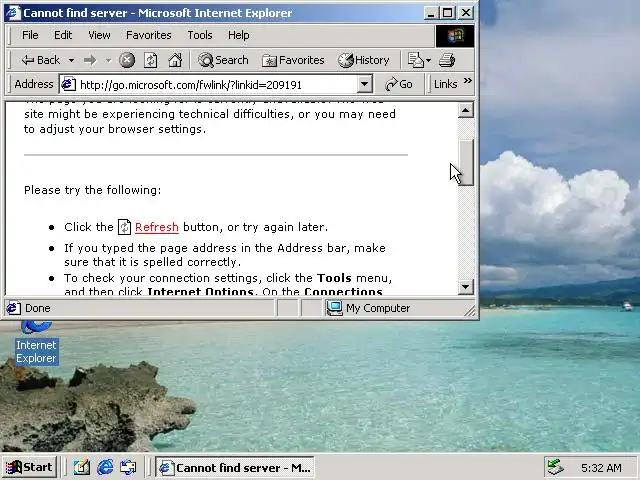640x480 pixels.
Task: Reload the page with the toolbar Refresh icon
Action: 151,60
